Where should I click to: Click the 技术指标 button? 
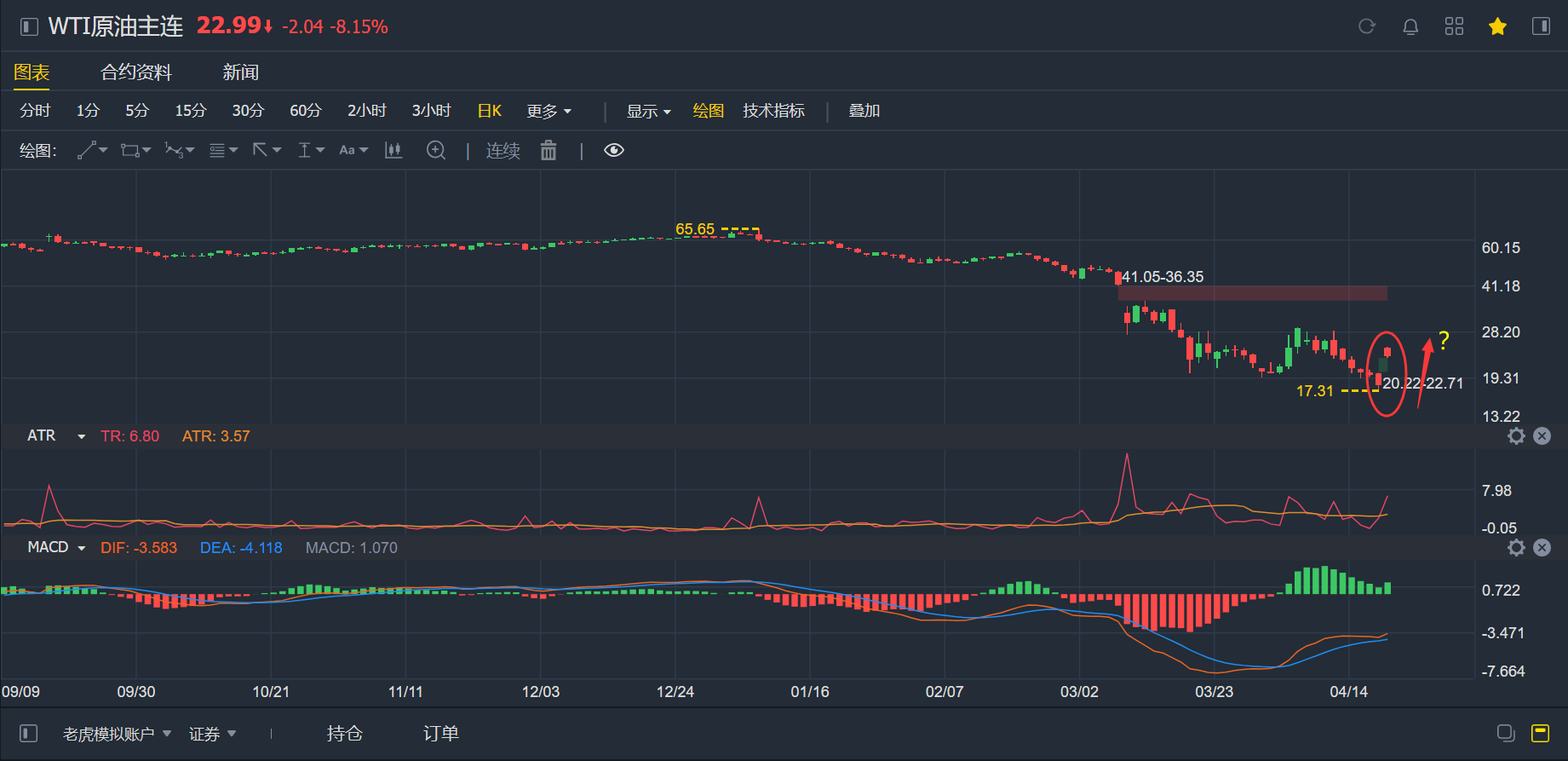pos(773,112)
